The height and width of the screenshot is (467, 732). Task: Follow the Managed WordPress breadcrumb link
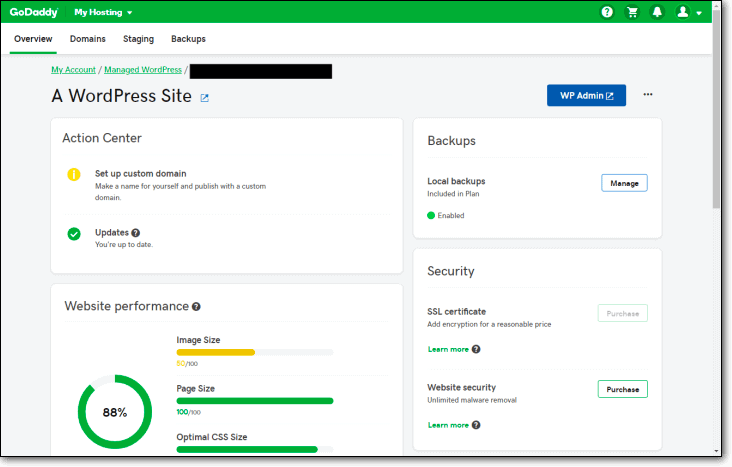tap(143, 70)
